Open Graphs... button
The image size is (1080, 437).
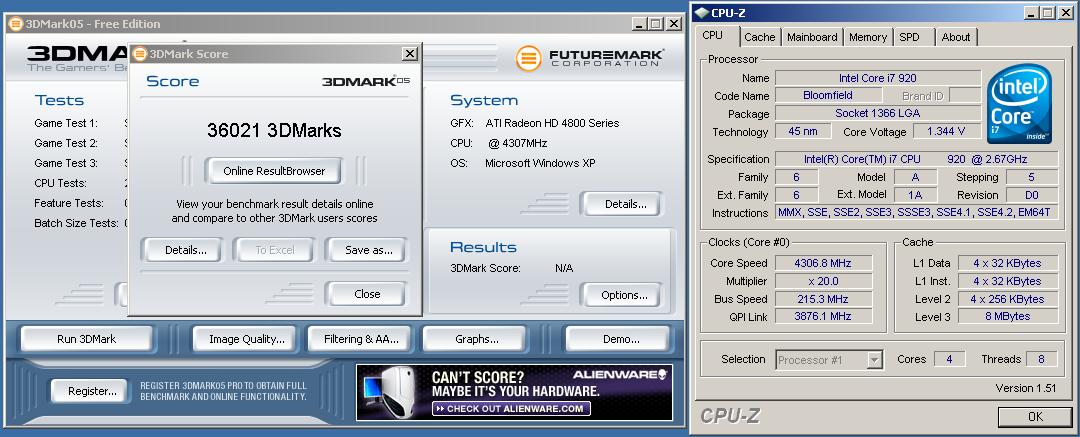pyautogui.click(x=477, y=339)
